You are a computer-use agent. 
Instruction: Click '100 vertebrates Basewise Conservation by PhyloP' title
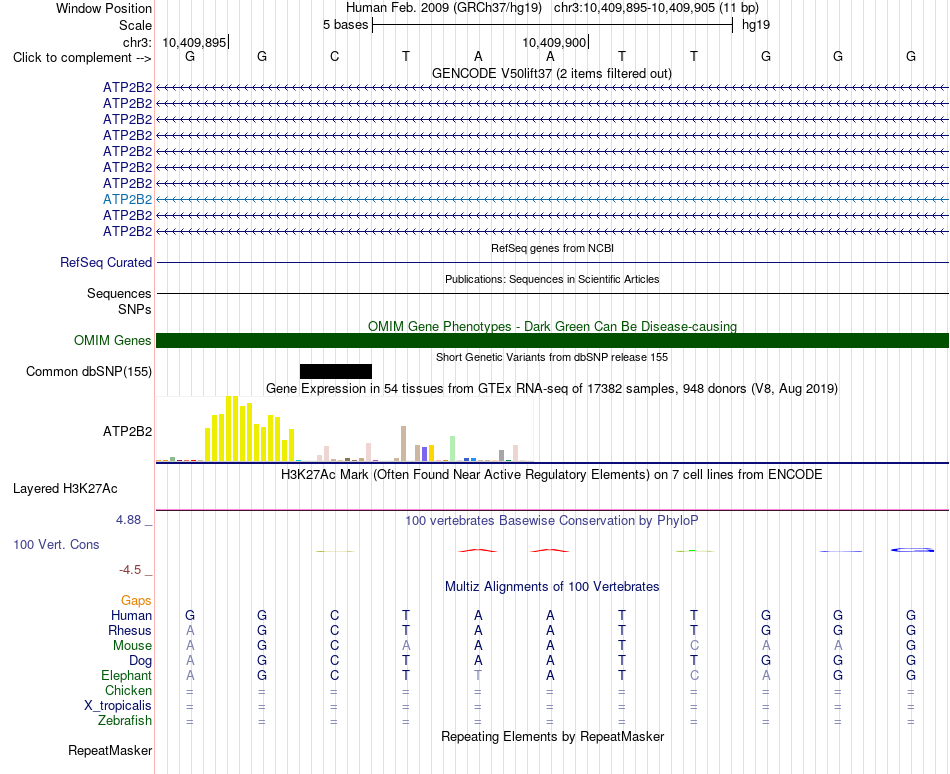click(x=551, y=520)
